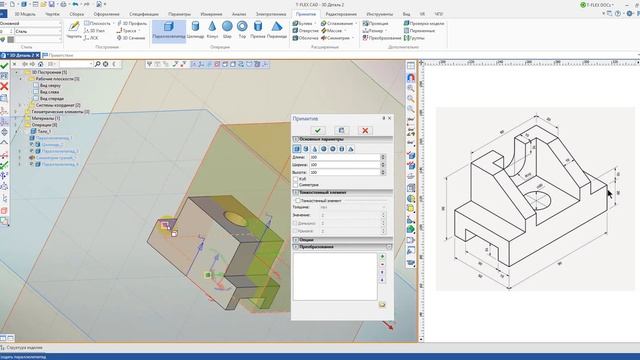The width and height of the screenshot is (640, 360).
Task: Expand the Материалы tree node
Action: click(x=17, y=118)
